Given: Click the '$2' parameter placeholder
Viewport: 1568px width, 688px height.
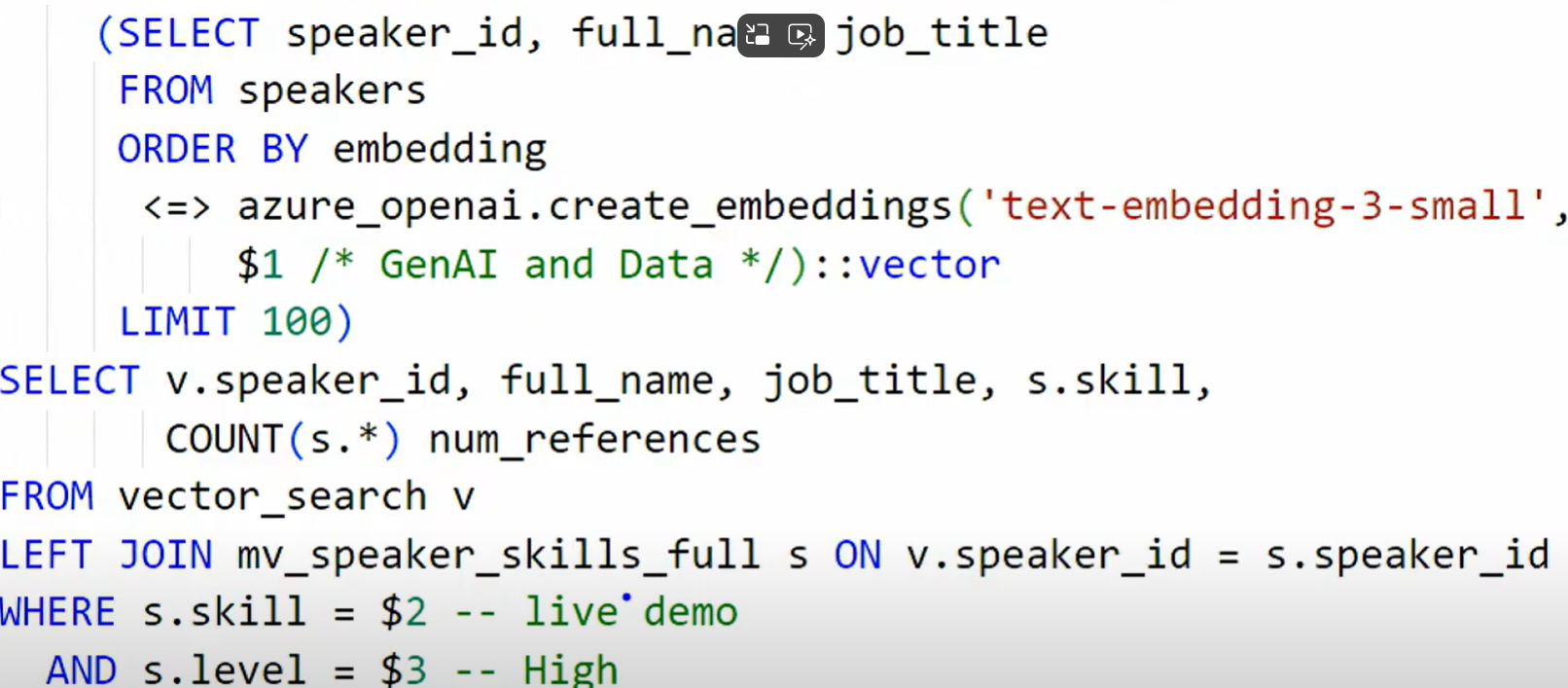Looking at the screenshot, I should [404, 612].
